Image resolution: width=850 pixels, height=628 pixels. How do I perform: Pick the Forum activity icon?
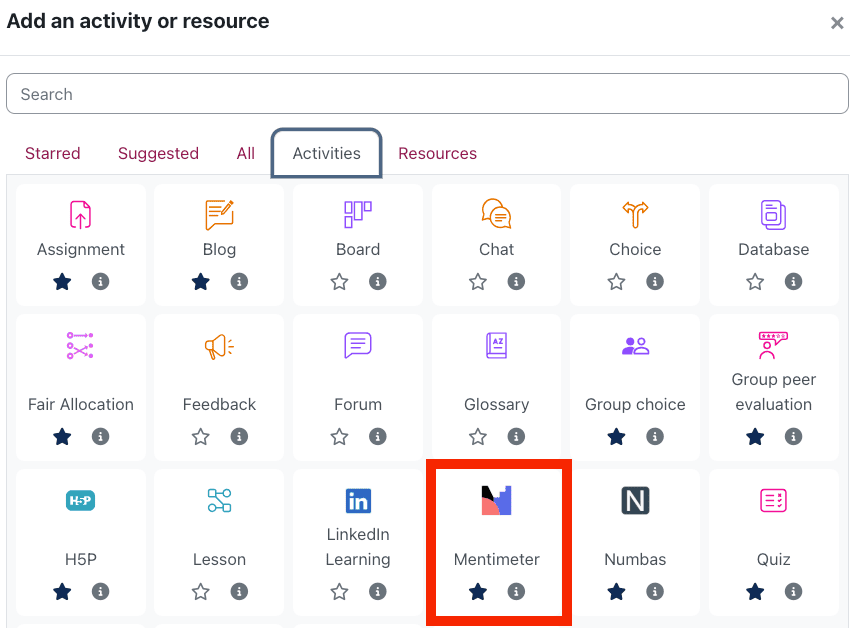[358, 345]
